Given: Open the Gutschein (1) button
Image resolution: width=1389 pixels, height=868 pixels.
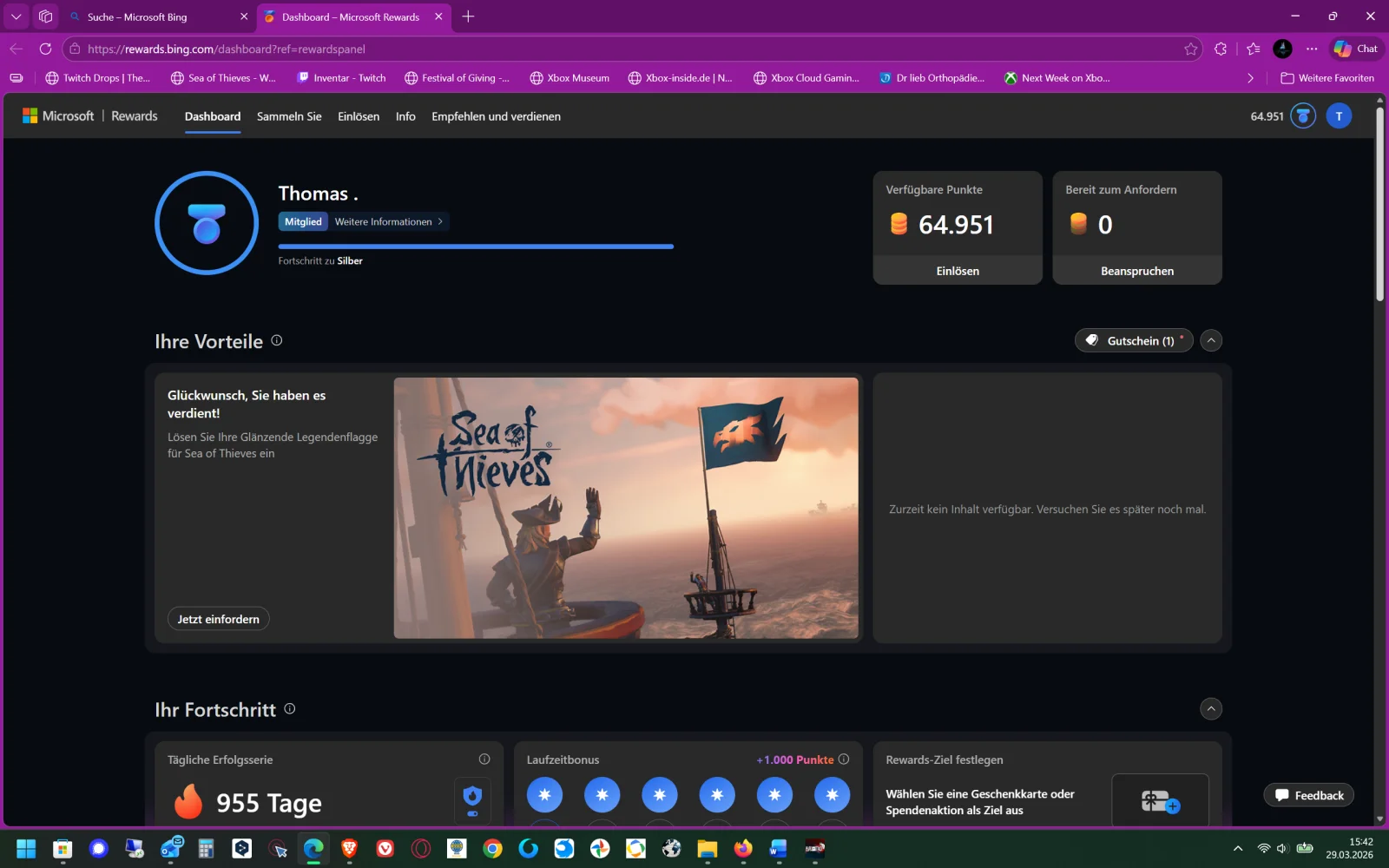Looking at the screenshot, I should (1134, 340).
